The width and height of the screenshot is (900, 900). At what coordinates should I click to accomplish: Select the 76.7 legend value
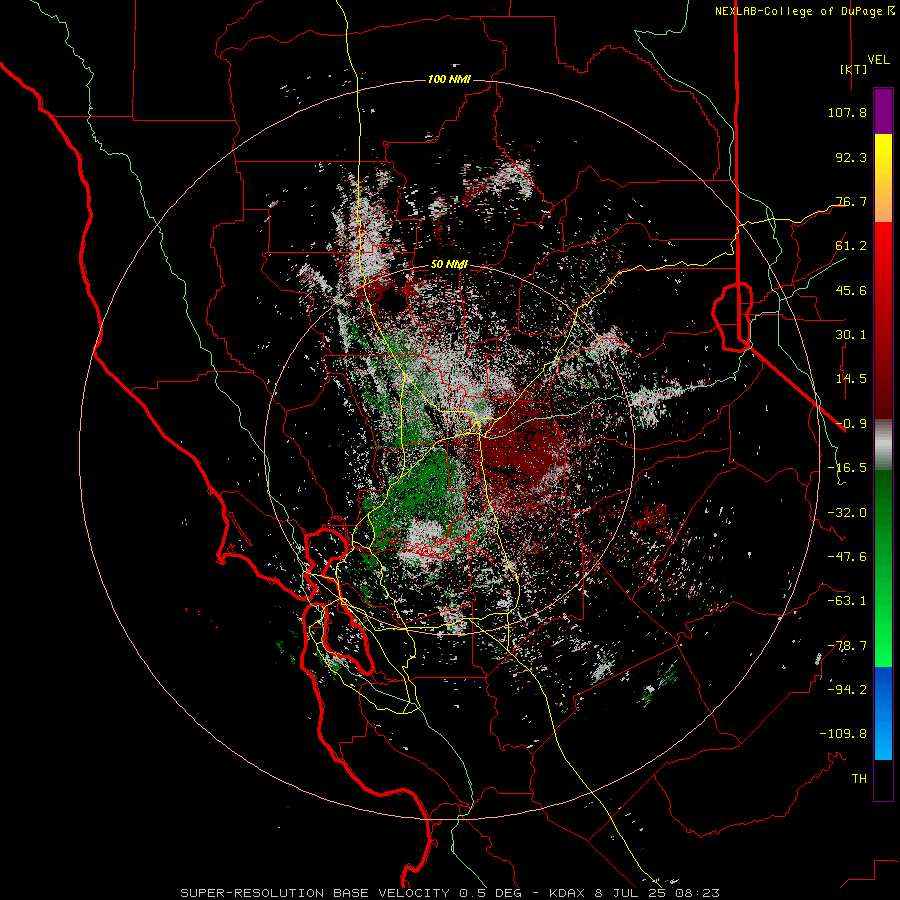click(x=851, y=201)
